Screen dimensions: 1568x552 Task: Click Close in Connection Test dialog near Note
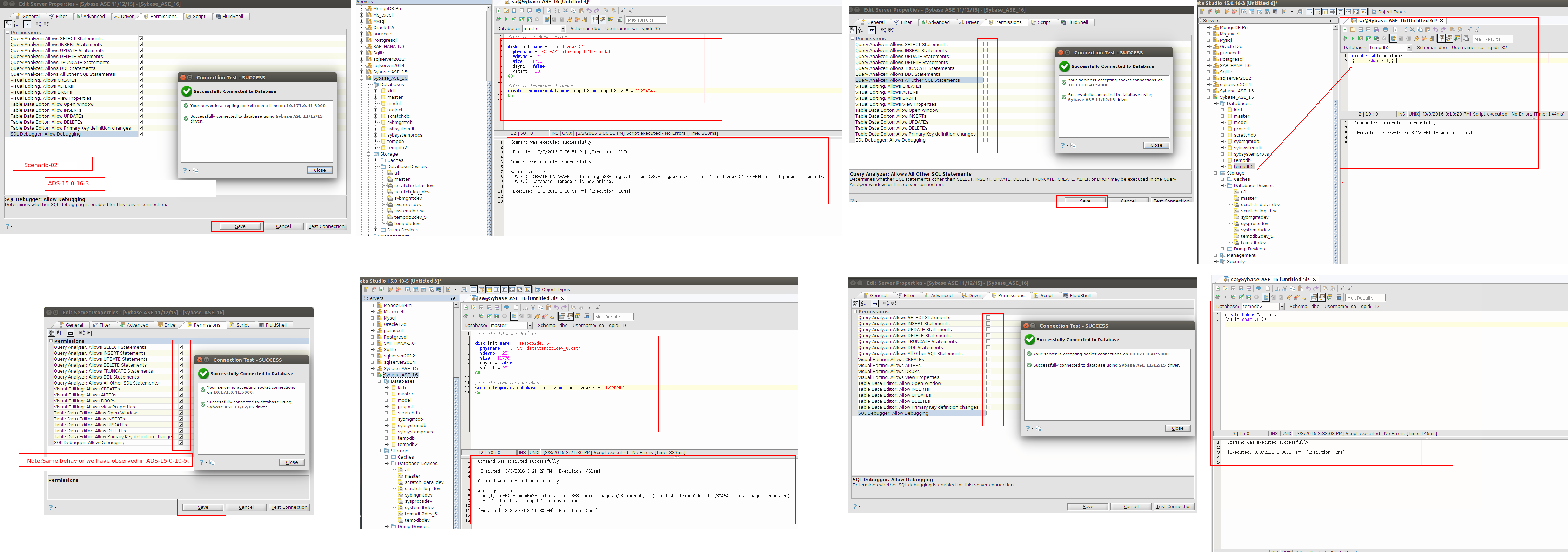click(x=292, y=462)
